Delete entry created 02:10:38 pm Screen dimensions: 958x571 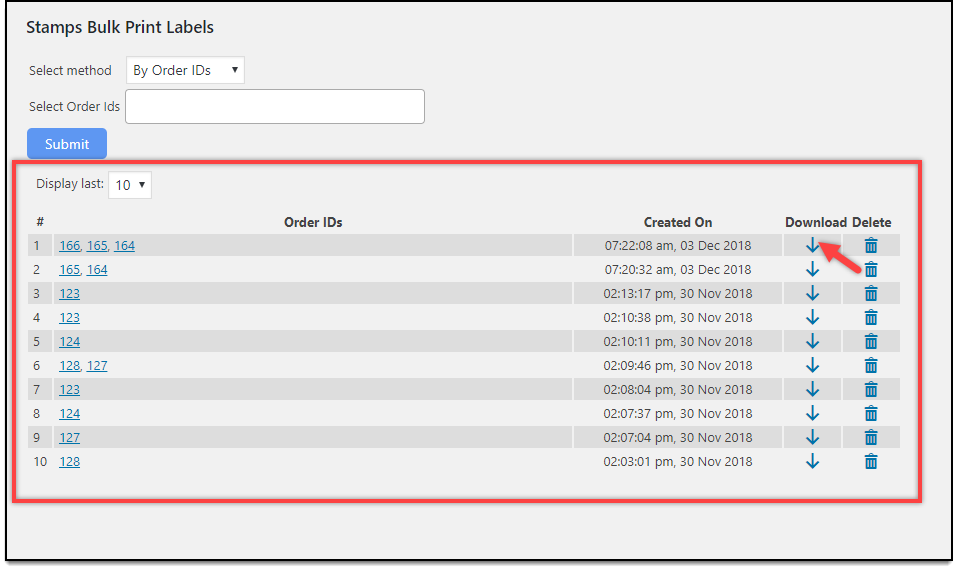click(871, 318)
